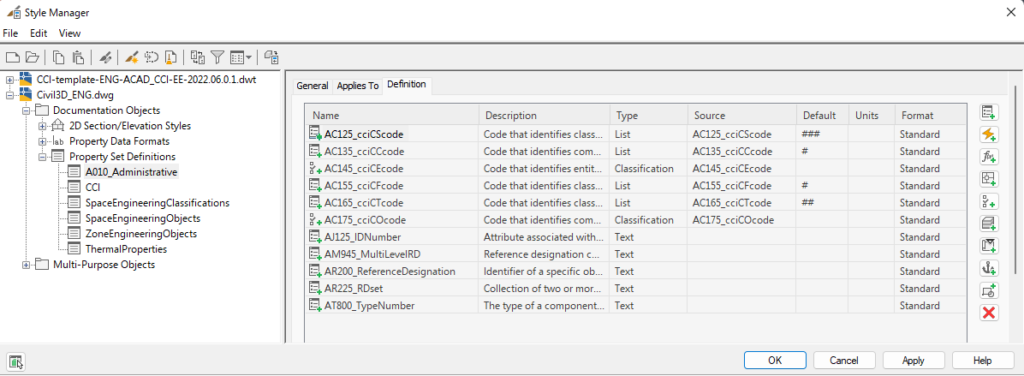Select the AC135_cciCCcode row name
This screenshot has width=1024, height=376.
(x=364, y=151)
